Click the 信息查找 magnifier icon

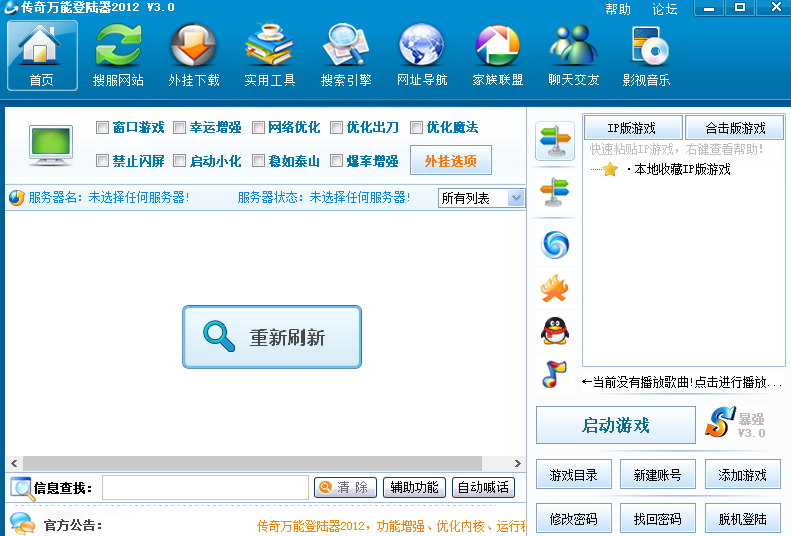point(21,488)
